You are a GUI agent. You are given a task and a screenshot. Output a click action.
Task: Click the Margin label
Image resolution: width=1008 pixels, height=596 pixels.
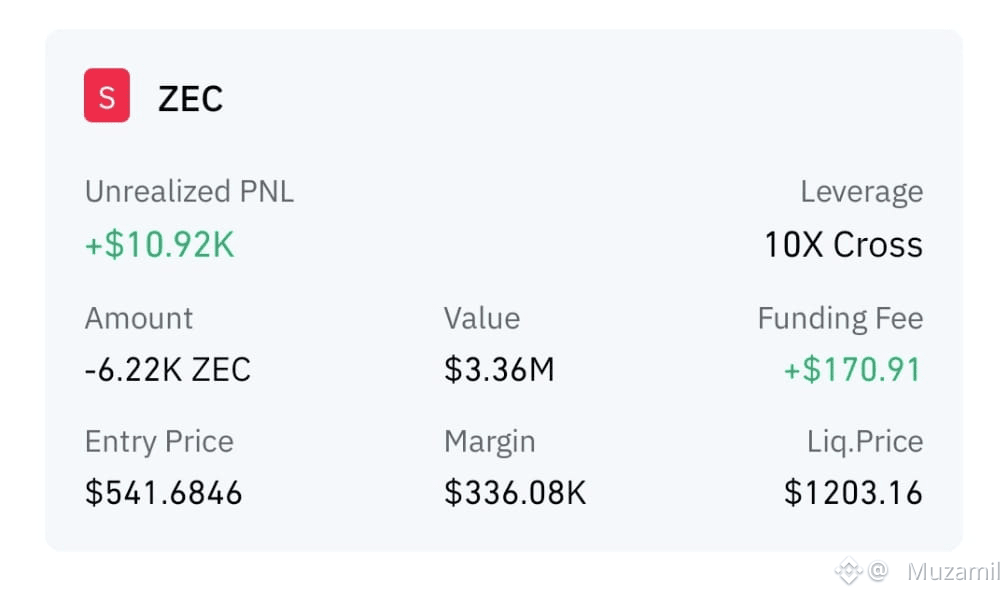(489, 442)
